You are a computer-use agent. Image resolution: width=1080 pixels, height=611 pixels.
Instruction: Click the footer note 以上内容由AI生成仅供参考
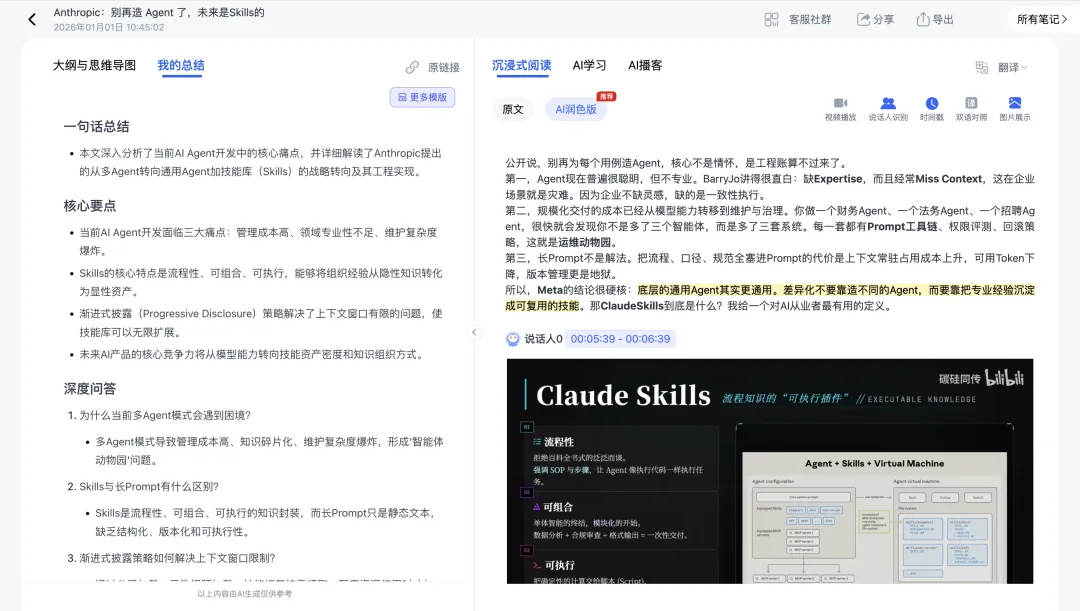pos(245,594)
